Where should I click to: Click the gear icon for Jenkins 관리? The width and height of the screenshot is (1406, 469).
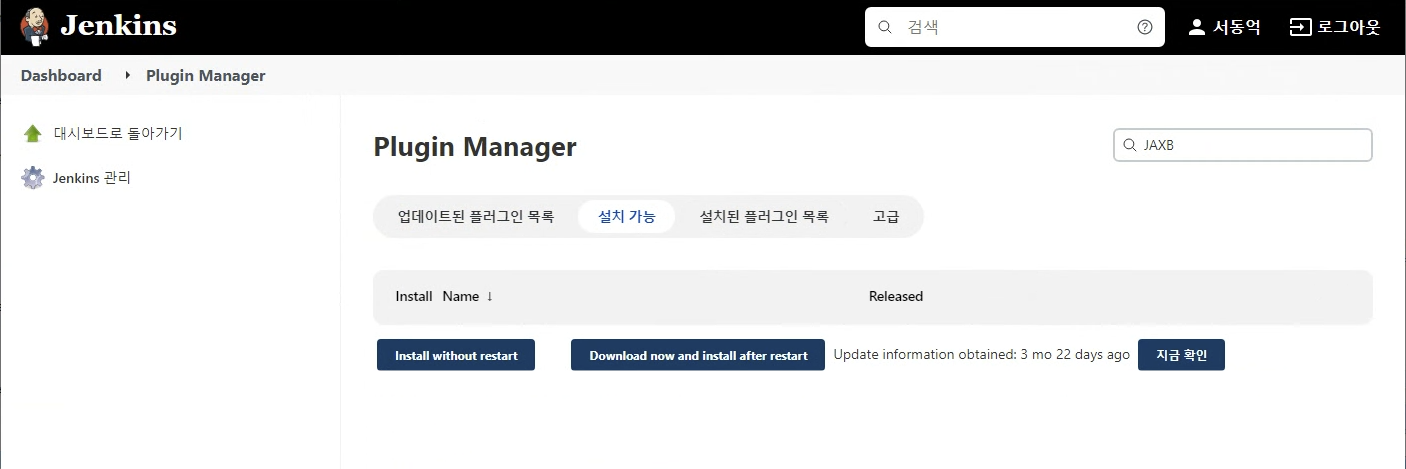(x=33, y=178)
